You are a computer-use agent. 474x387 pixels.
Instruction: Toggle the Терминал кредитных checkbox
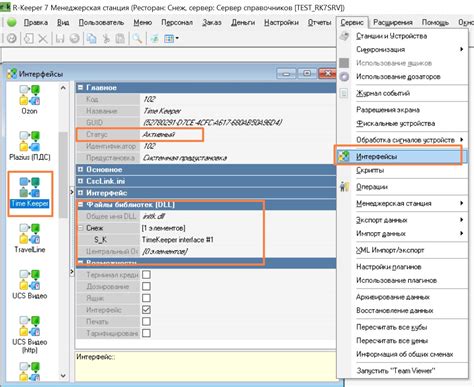[x=146, y=275]
